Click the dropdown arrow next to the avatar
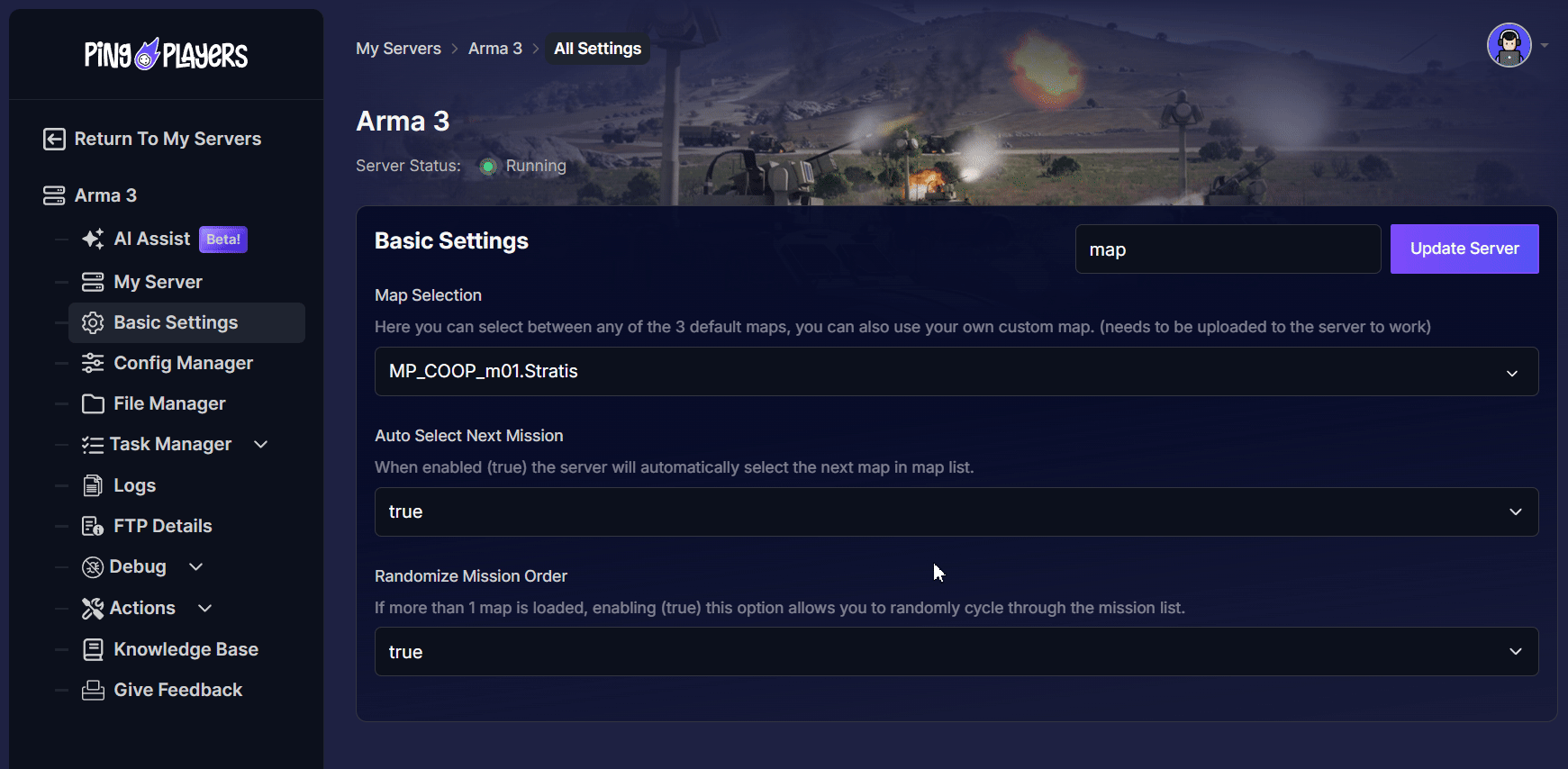 (1545, 45)
